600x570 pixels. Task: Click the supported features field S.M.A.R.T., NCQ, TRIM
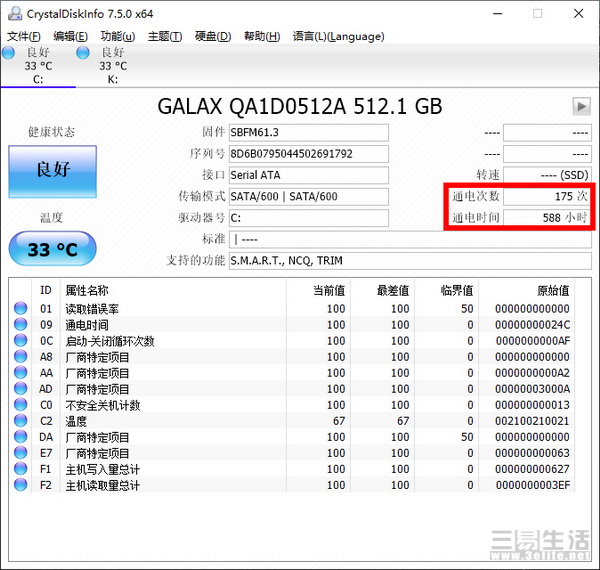click(x=410, y=261)
